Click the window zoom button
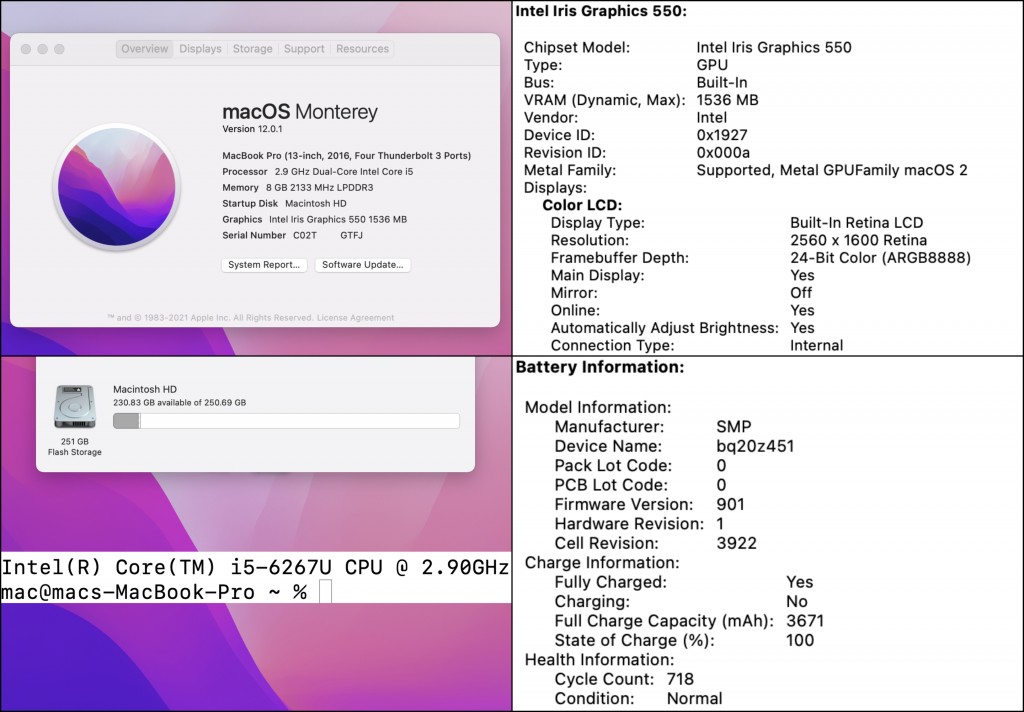Screen dimensions: 1024x712 point(59,49)
